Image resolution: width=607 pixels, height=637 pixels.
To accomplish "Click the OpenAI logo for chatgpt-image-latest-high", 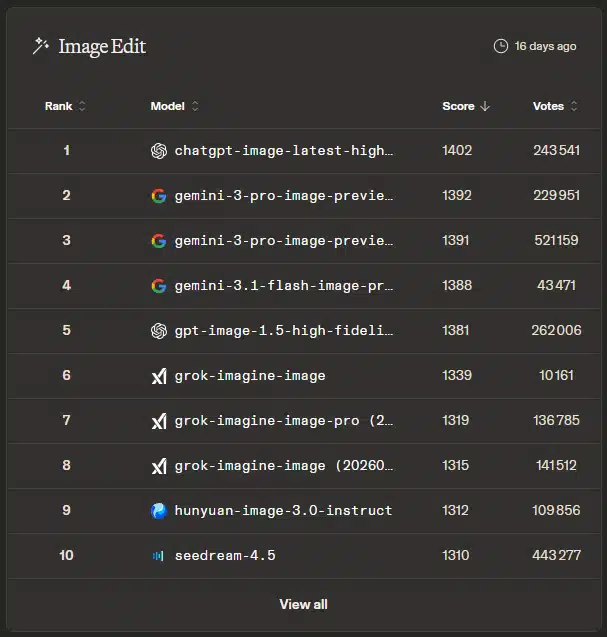I will pyautogui.click(x=158, y=151).
